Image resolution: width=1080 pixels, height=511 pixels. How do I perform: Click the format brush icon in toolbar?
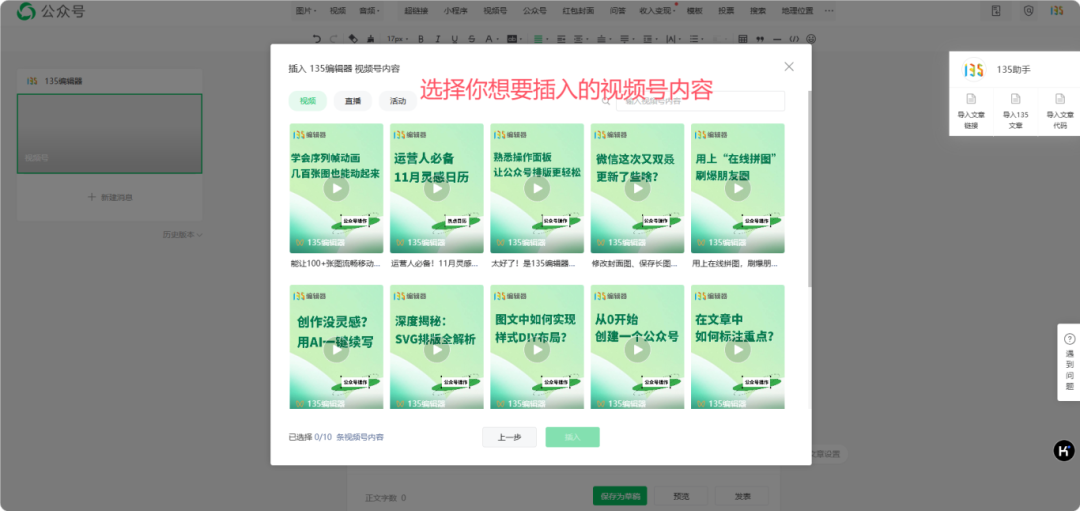coord(371,39)
